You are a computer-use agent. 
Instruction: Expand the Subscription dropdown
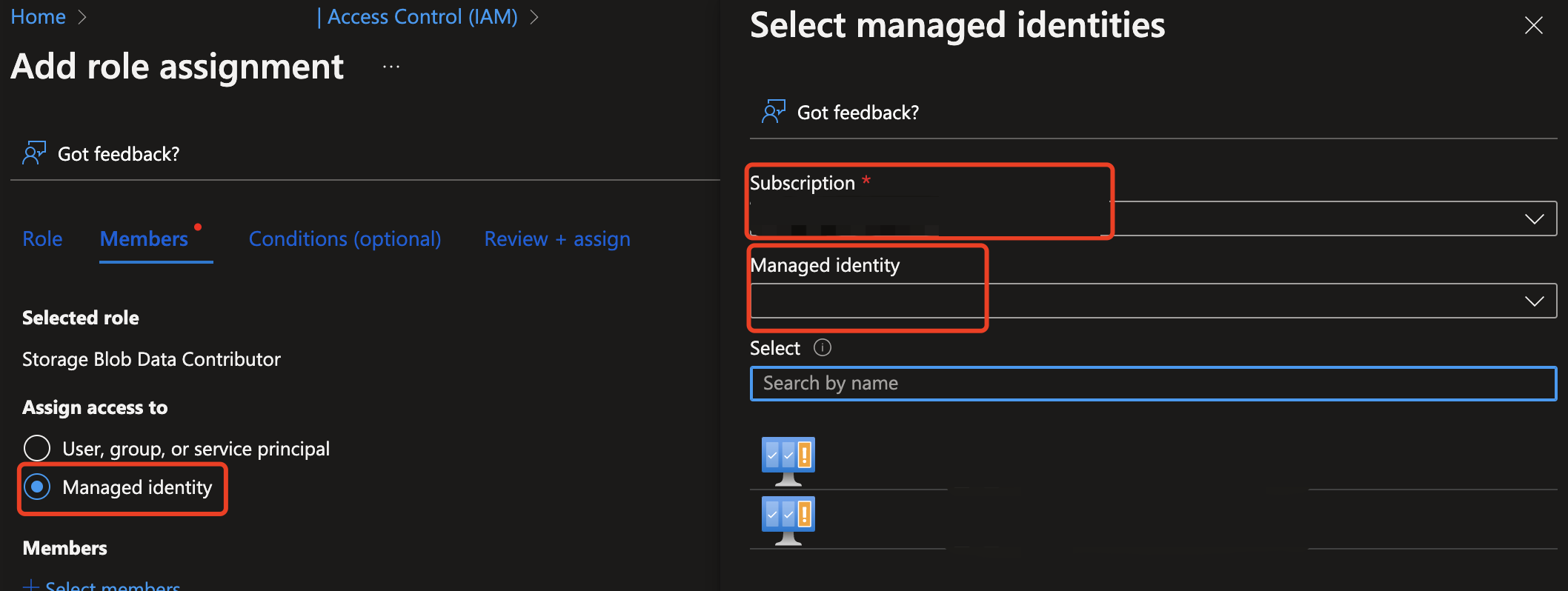point(1533,219)
